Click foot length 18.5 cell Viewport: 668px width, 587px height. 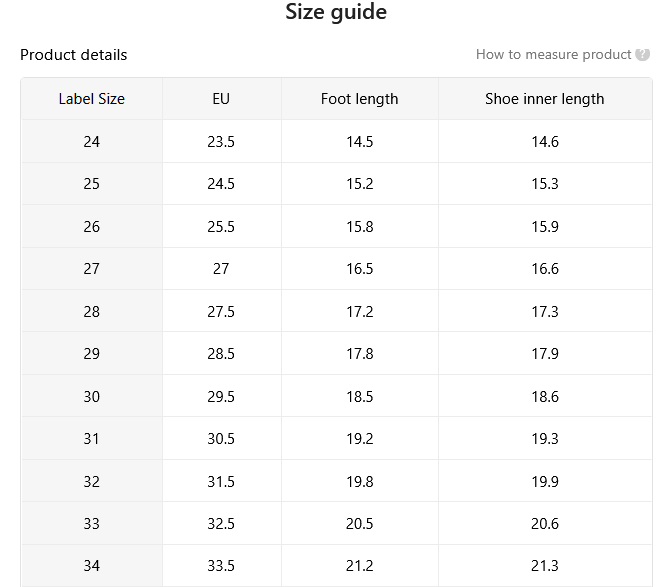pos(360,397)
